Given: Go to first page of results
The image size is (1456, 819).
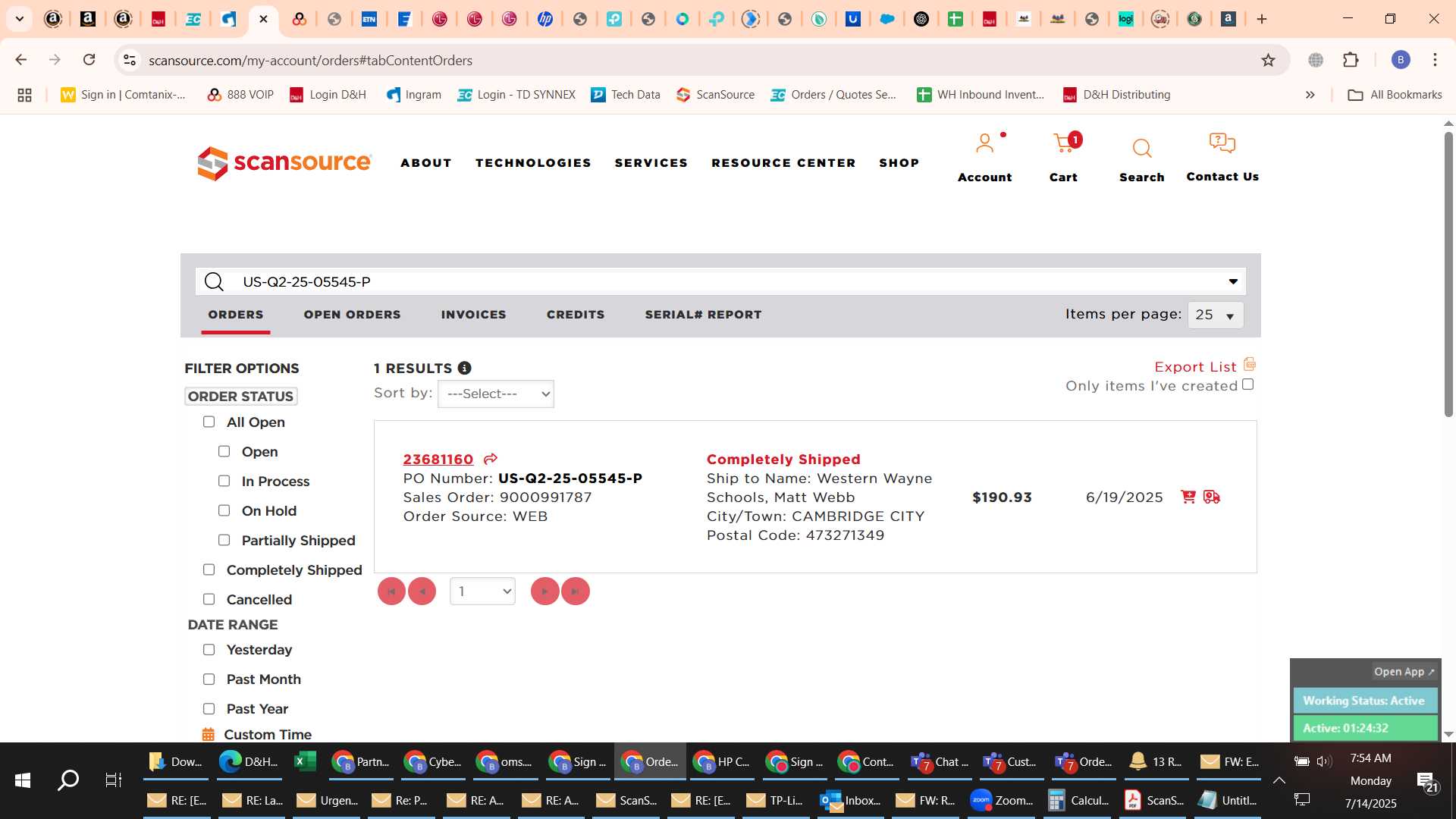Looking at the screenshot, I should pos(391,591).
